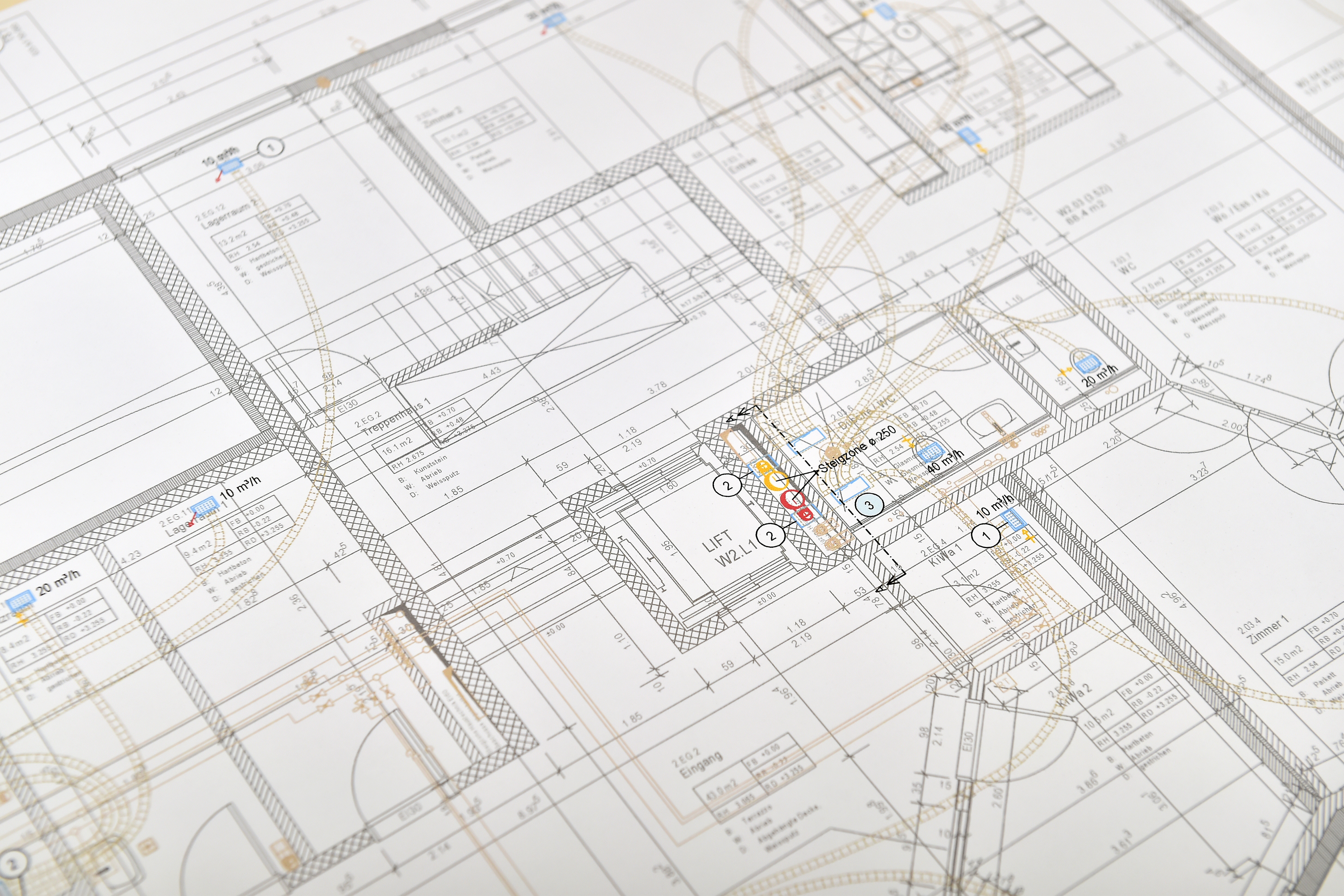Click the 4.43 dimension value

[x=492, y=373]
